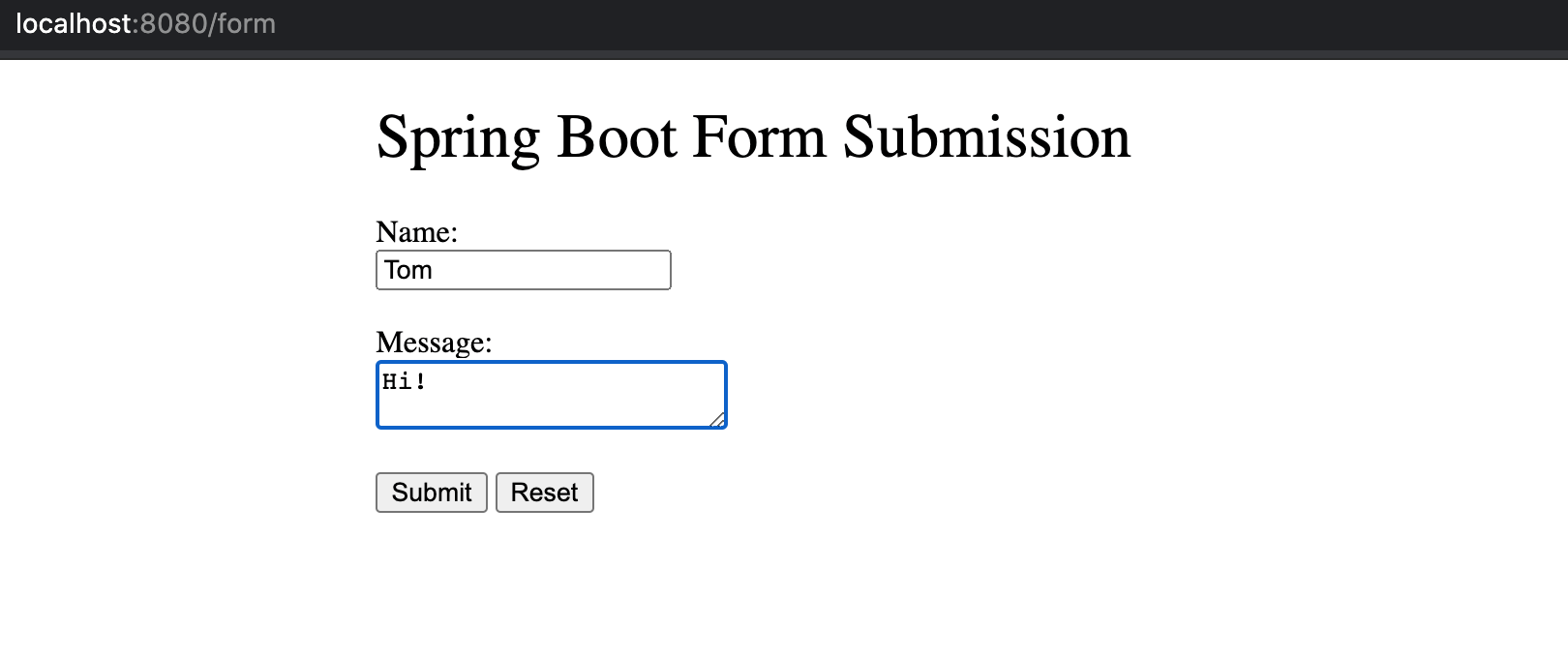Click the Reset button to clear form
The image size is (1568, 658).
point(544,493)
